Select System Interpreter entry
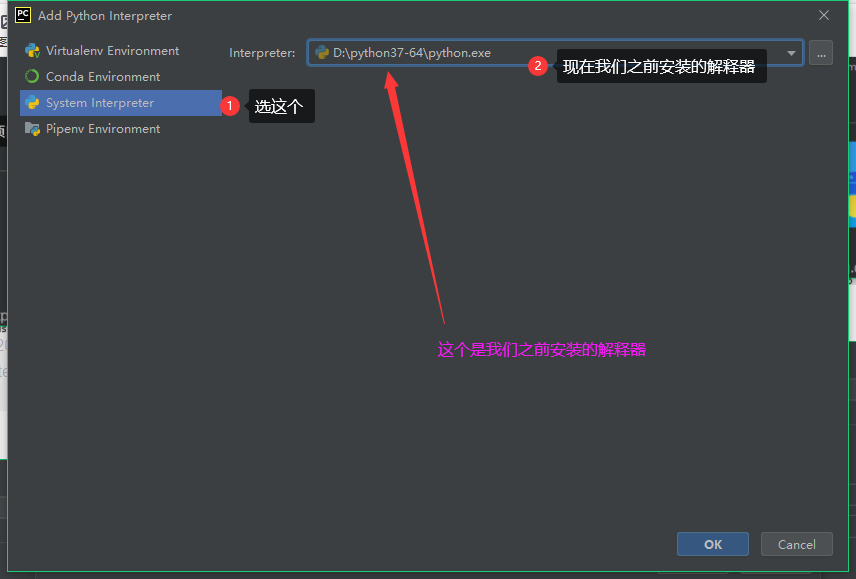 121,103
